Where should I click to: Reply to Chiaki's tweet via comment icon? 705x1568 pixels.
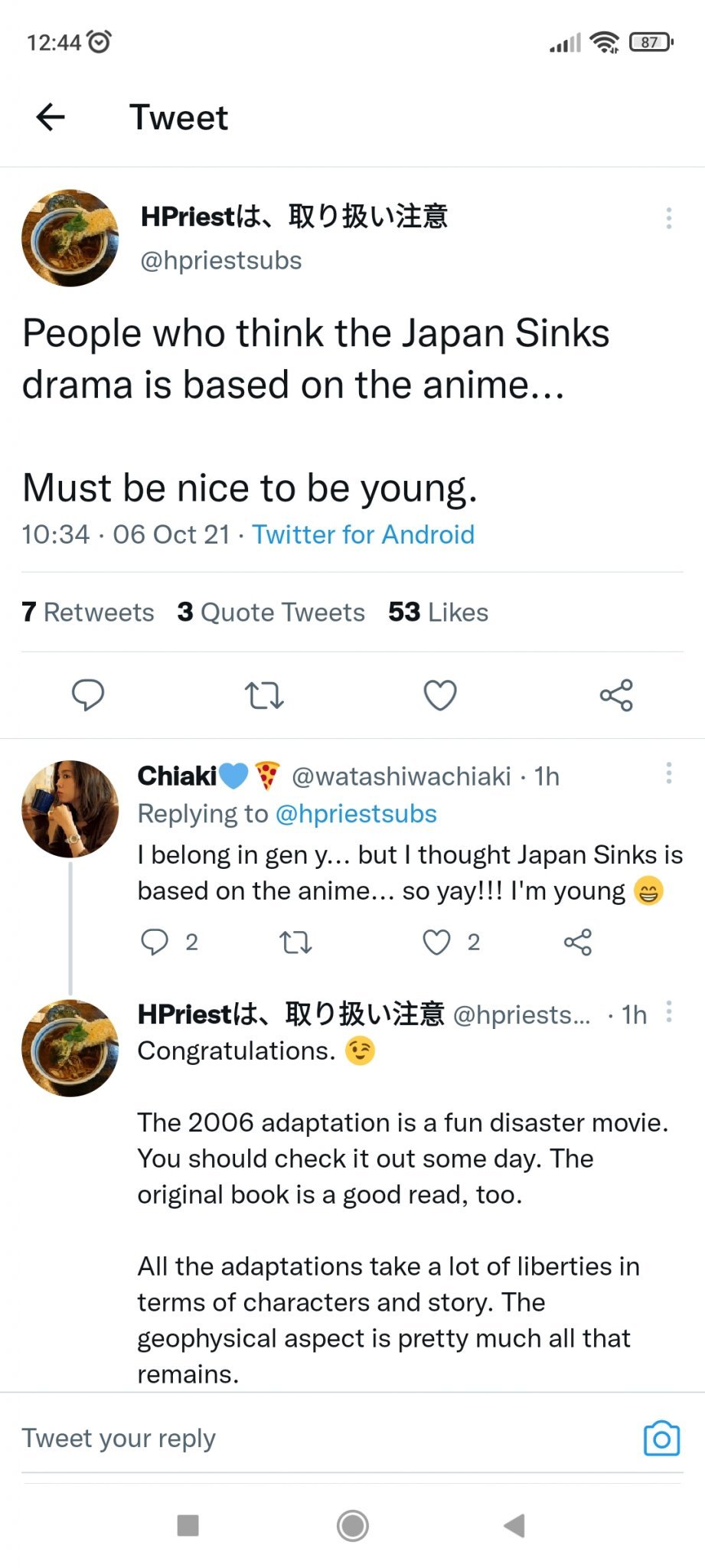pyautogui.click(x=155, y=942)
